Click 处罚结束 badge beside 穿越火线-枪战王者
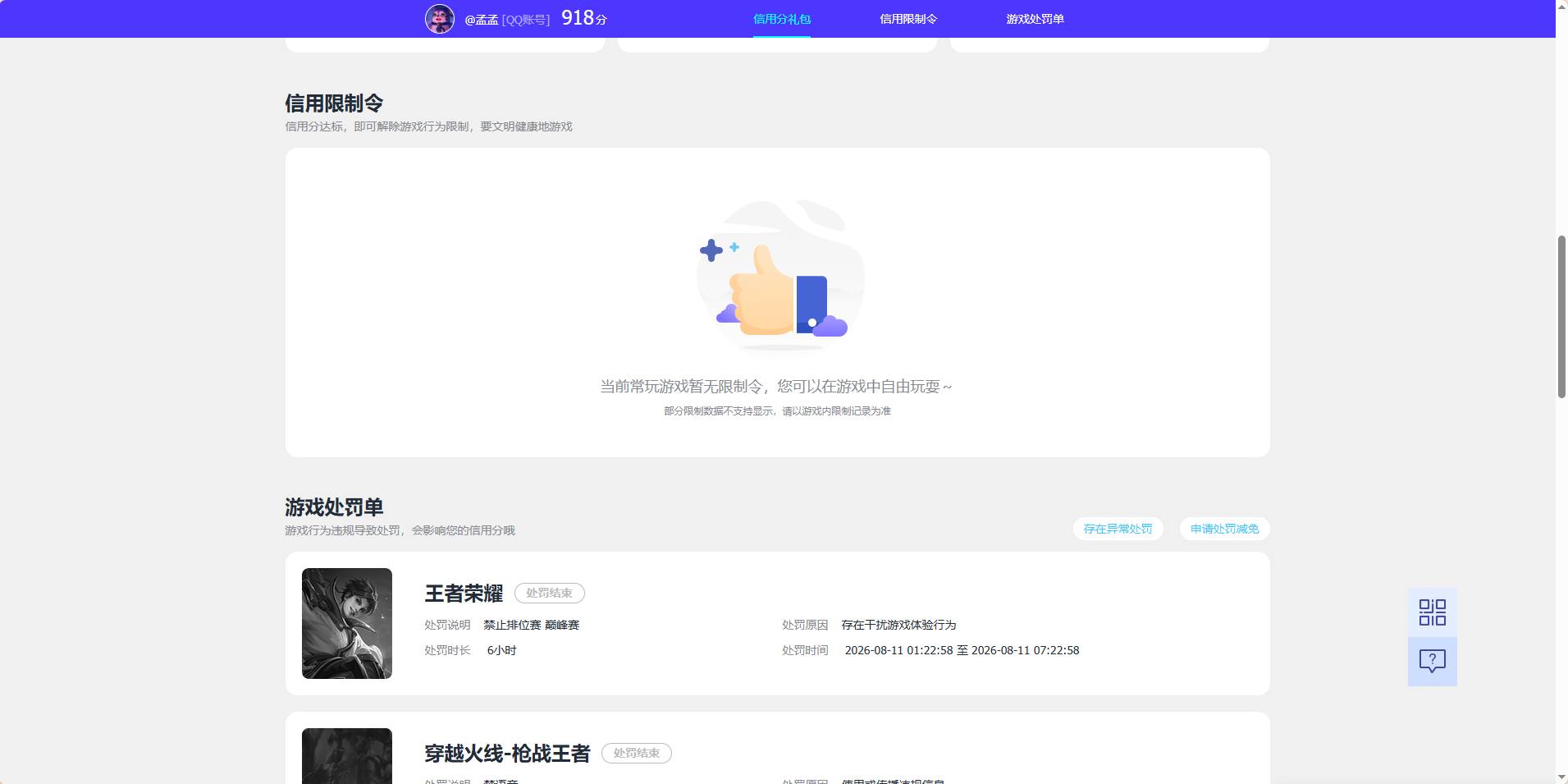1568x784 pixels. (x=637, y=753)
